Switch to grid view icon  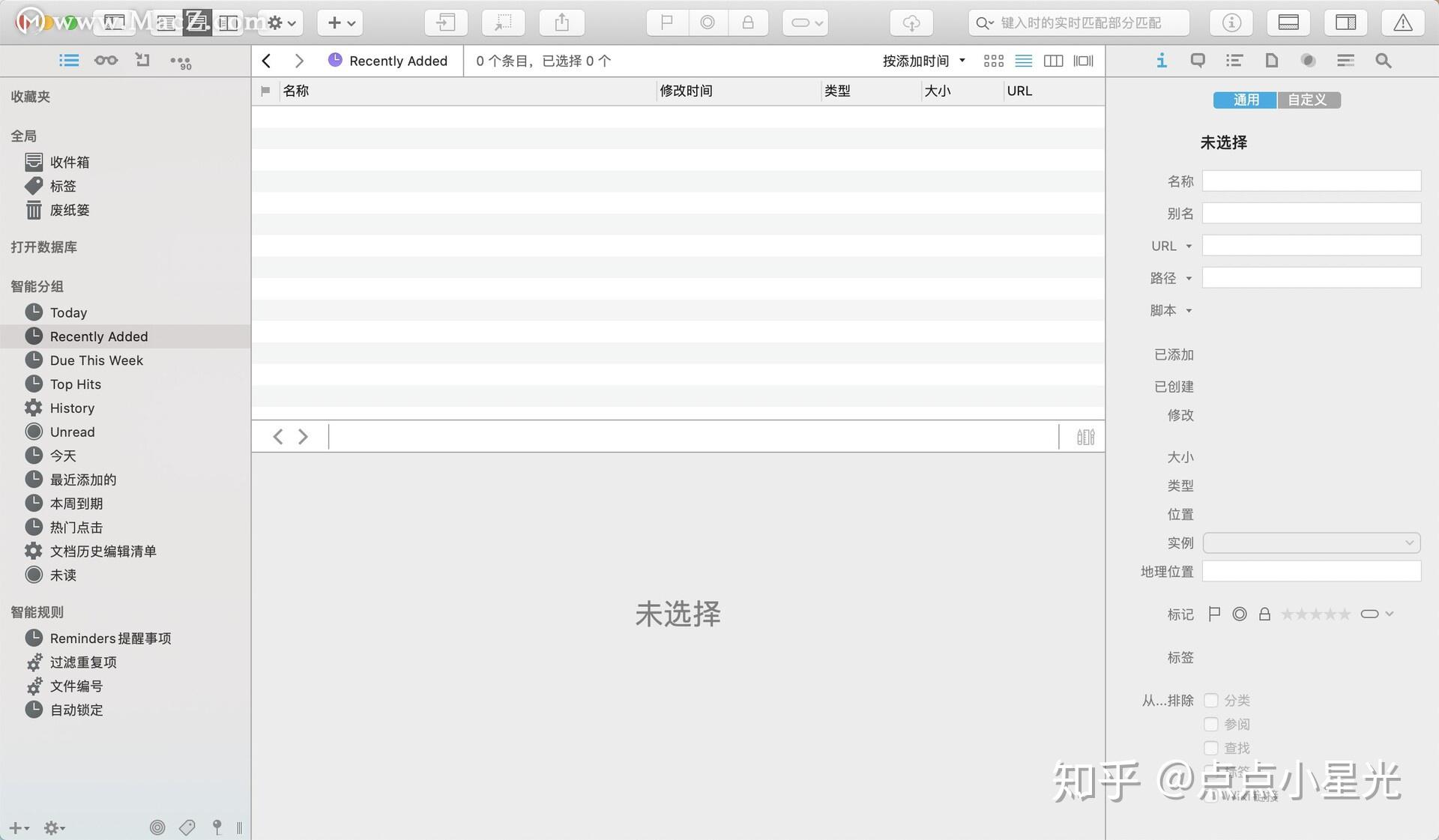click(993, 61)
